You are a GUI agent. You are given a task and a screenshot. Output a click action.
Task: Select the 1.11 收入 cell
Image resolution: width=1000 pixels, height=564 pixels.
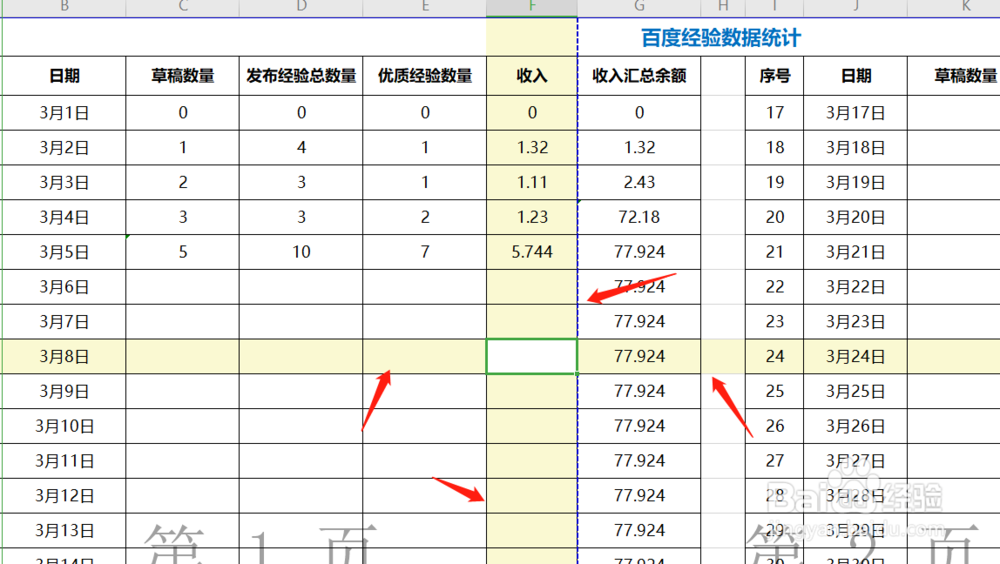pos(532,182)
